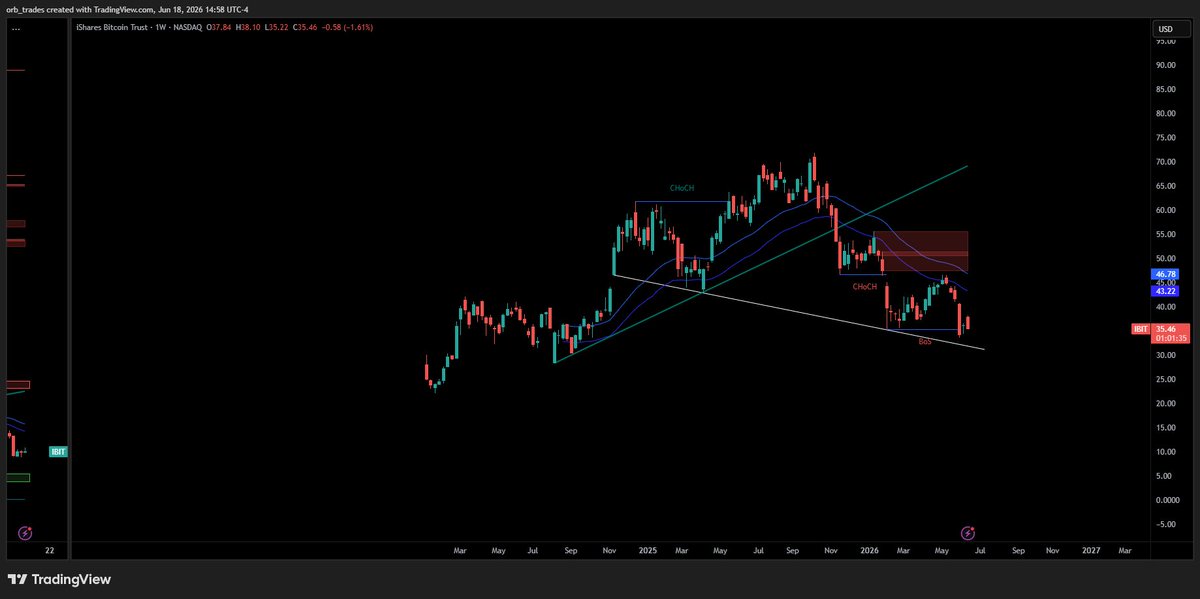Click the 50.00 price scale label
This screenshot has height=599, width=1200.
point(1164,258)
